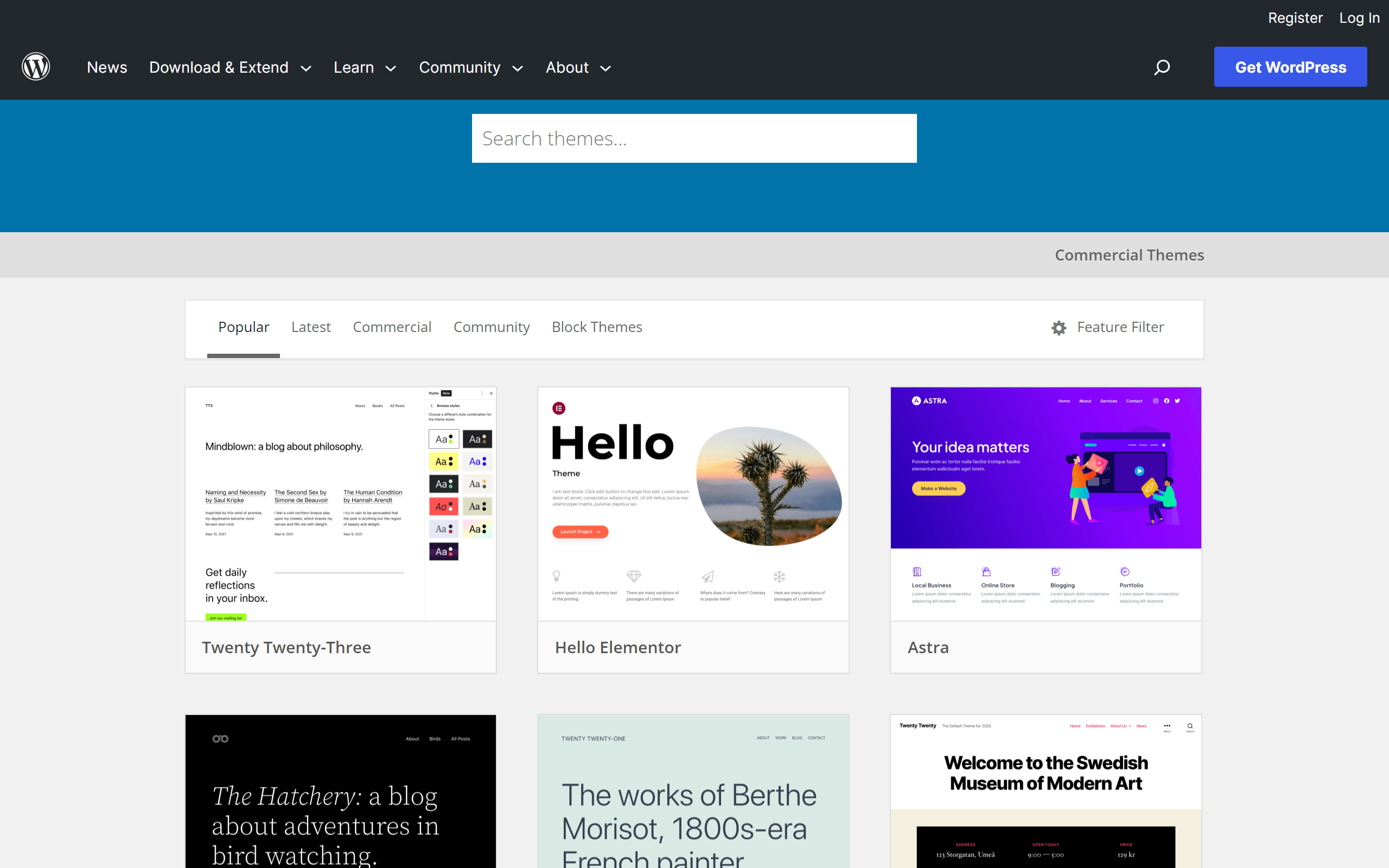This screenshot has width=1389, height=868.
Task: Expand Download & Extend dropdown chevron
Action: [307, 68]
